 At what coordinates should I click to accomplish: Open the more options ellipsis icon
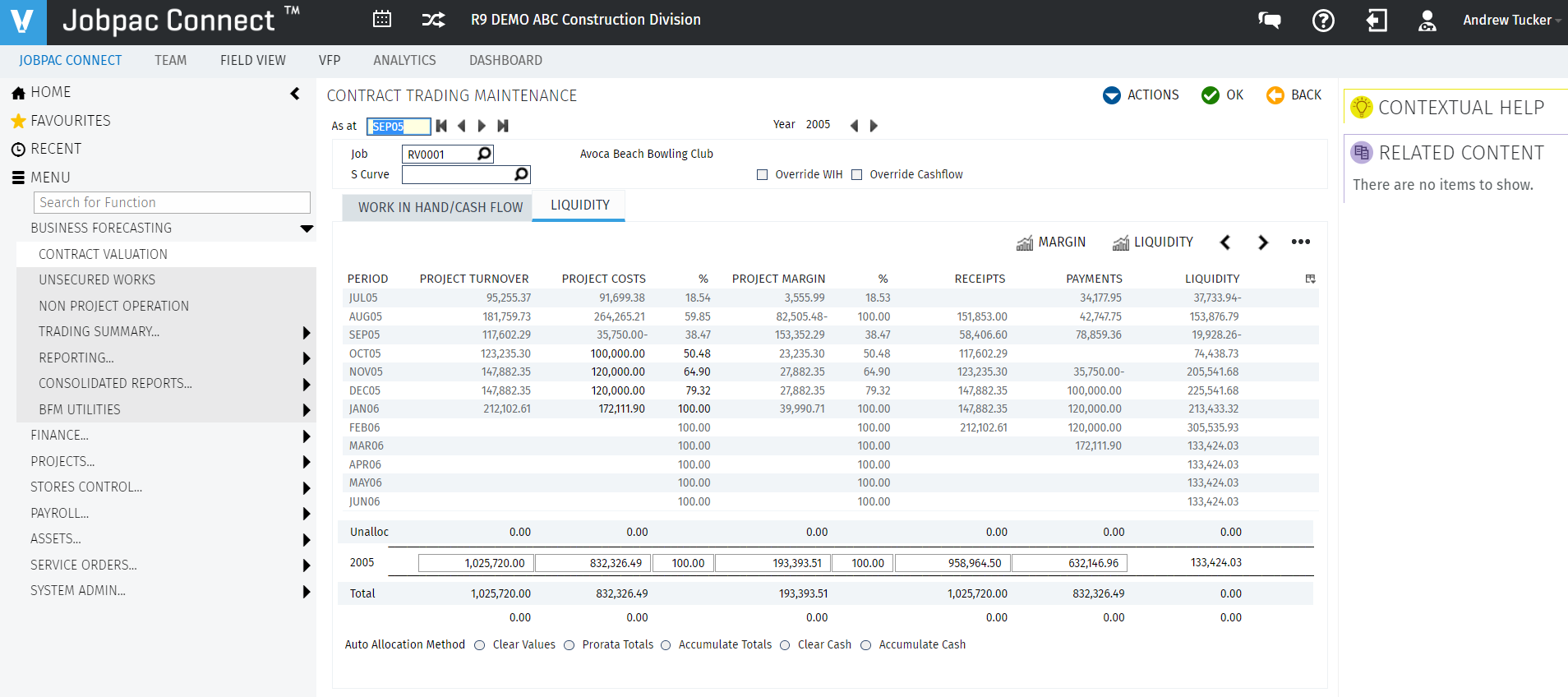[1300, 242]
